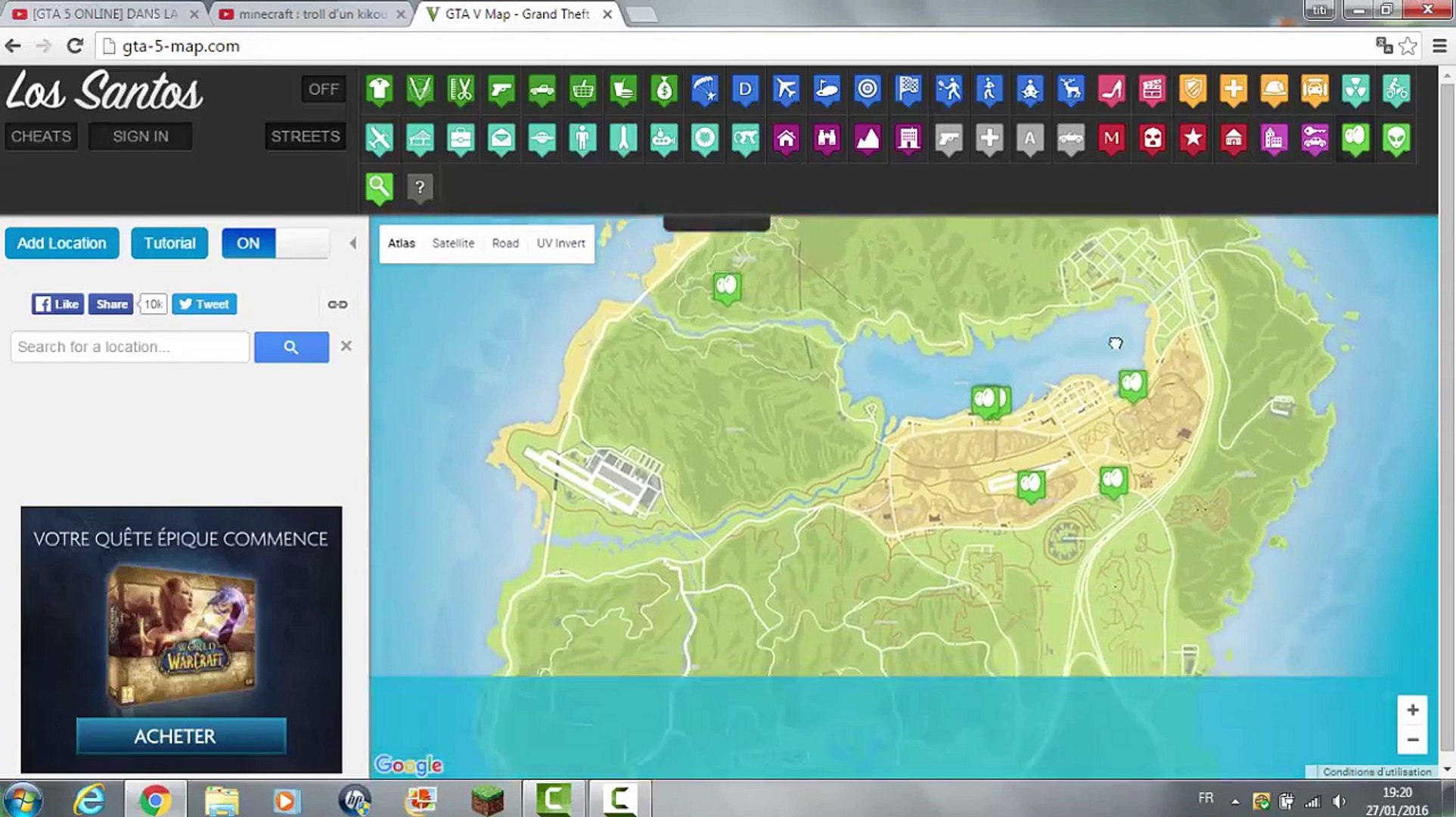Select the checkered race flag marker icon
The height and width of the screenshot is (817, 1456).
pyautogui.click(x=908, y=90)
